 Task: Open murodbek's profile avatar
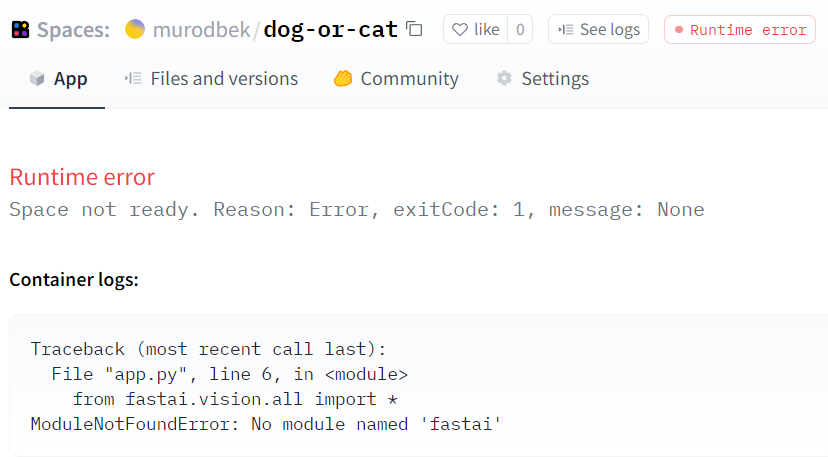(x=135, y=30)
